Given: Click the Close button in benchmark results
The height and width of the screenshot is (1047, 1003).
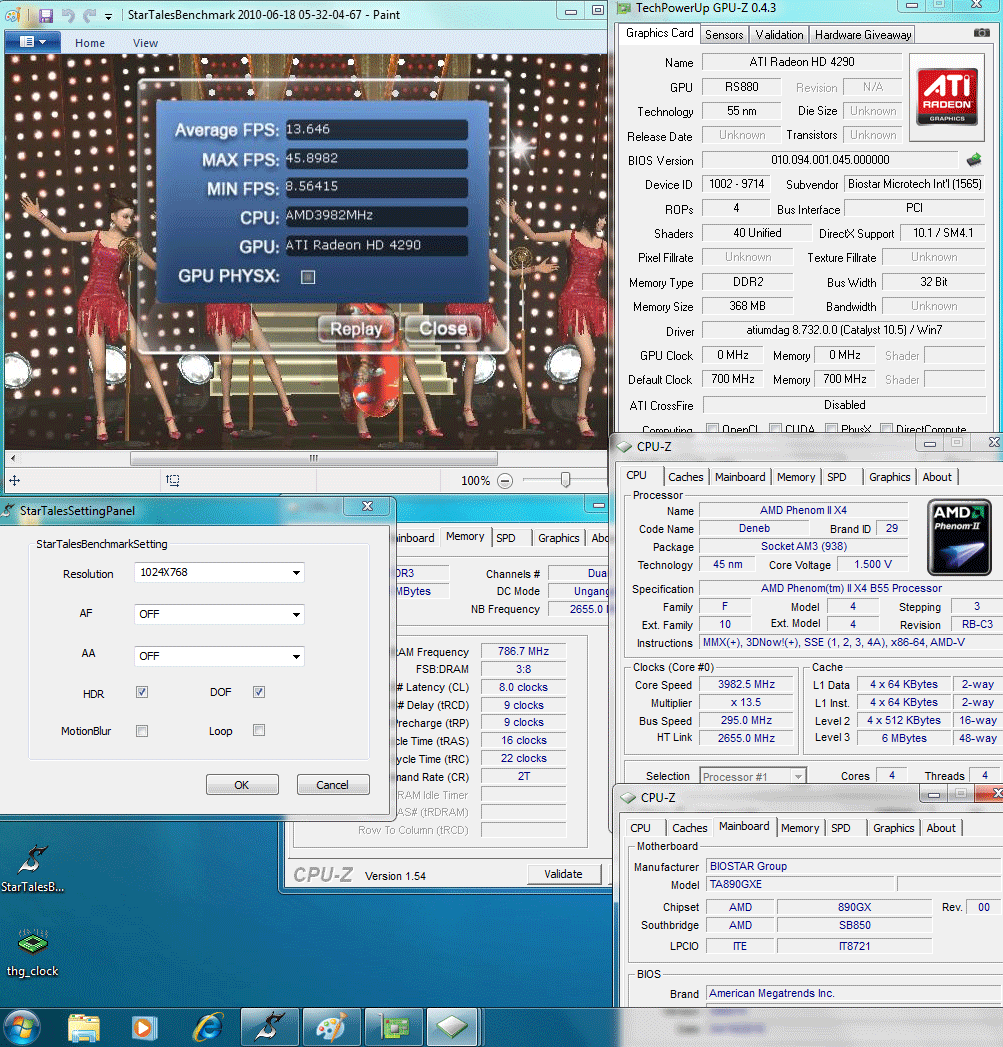Looking at the screenshot, I should (x=443, y=329).
